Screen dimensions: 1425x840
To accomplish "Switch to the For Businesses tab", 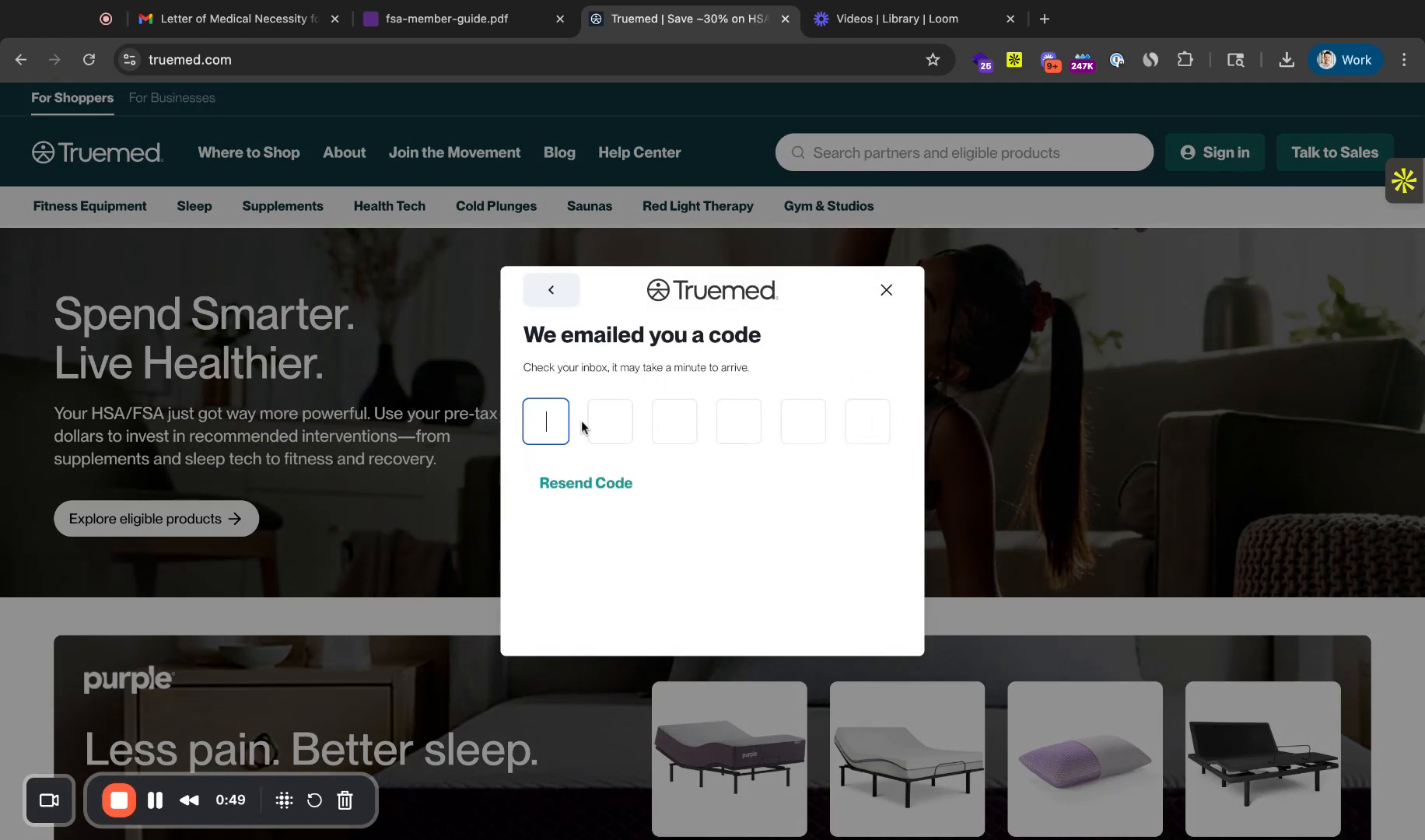I will 171,97.
